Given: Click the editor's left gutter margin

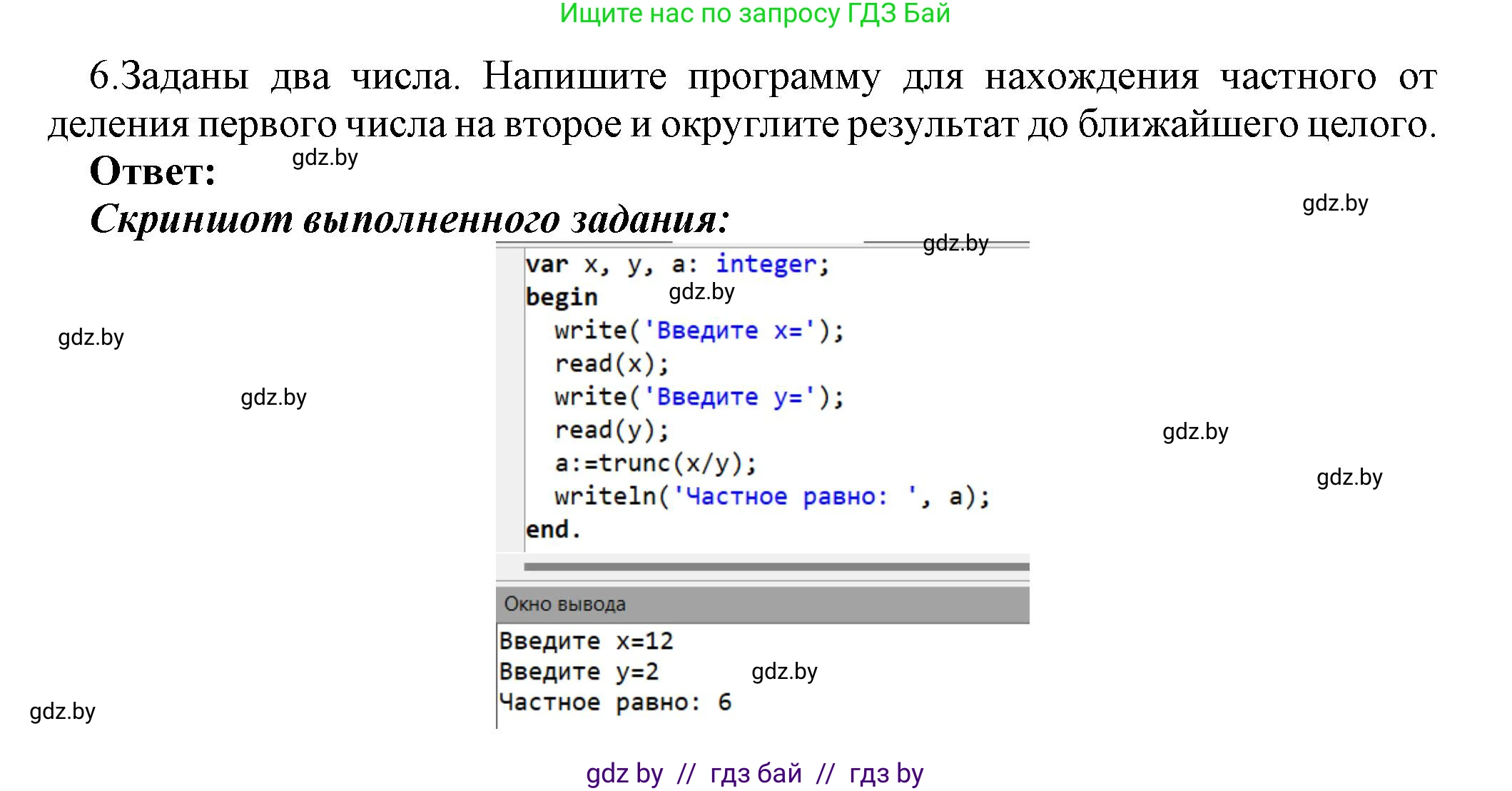Looking at the screenshot, I should 509,400.
